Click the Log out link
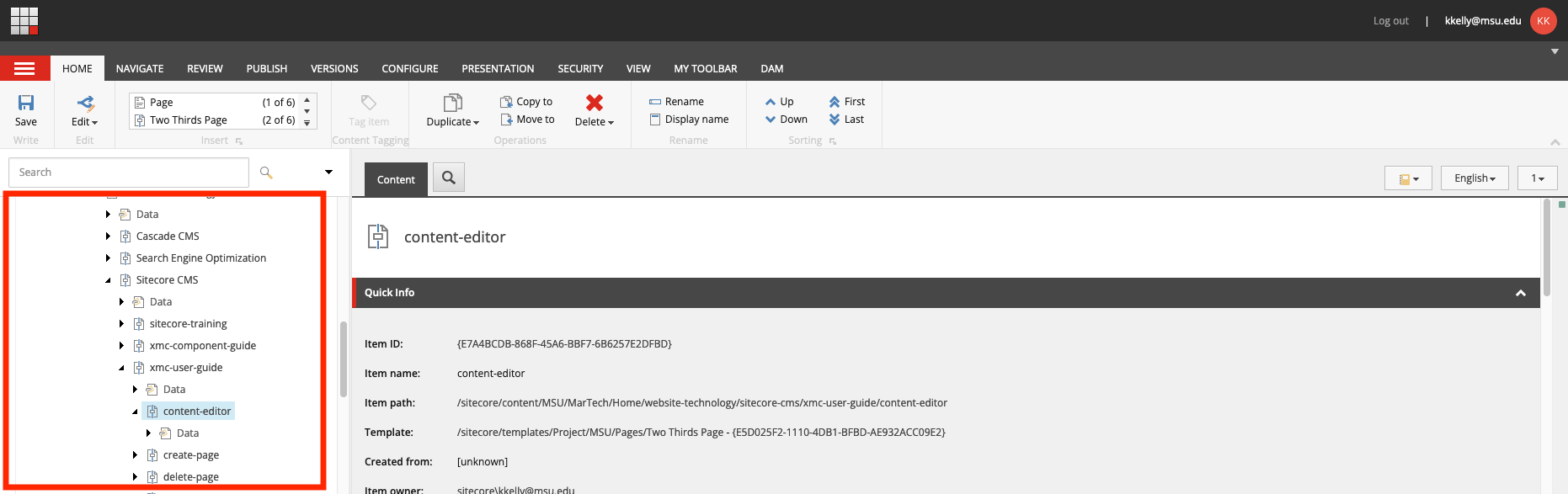The height and width of the screenshot is (494, 1568). click(x=1390, y=21)
